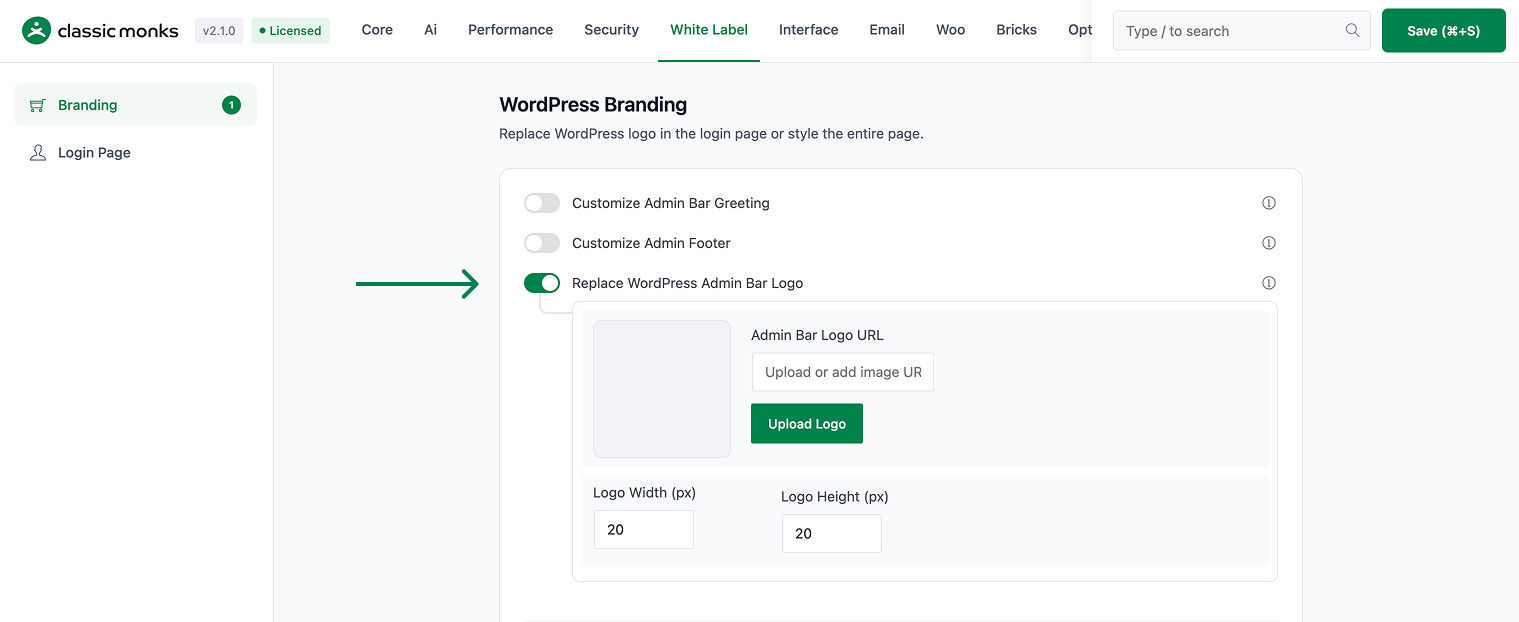1519x622 pixels.
Task: Click the Logo Height (px) field
Action: 831,534
